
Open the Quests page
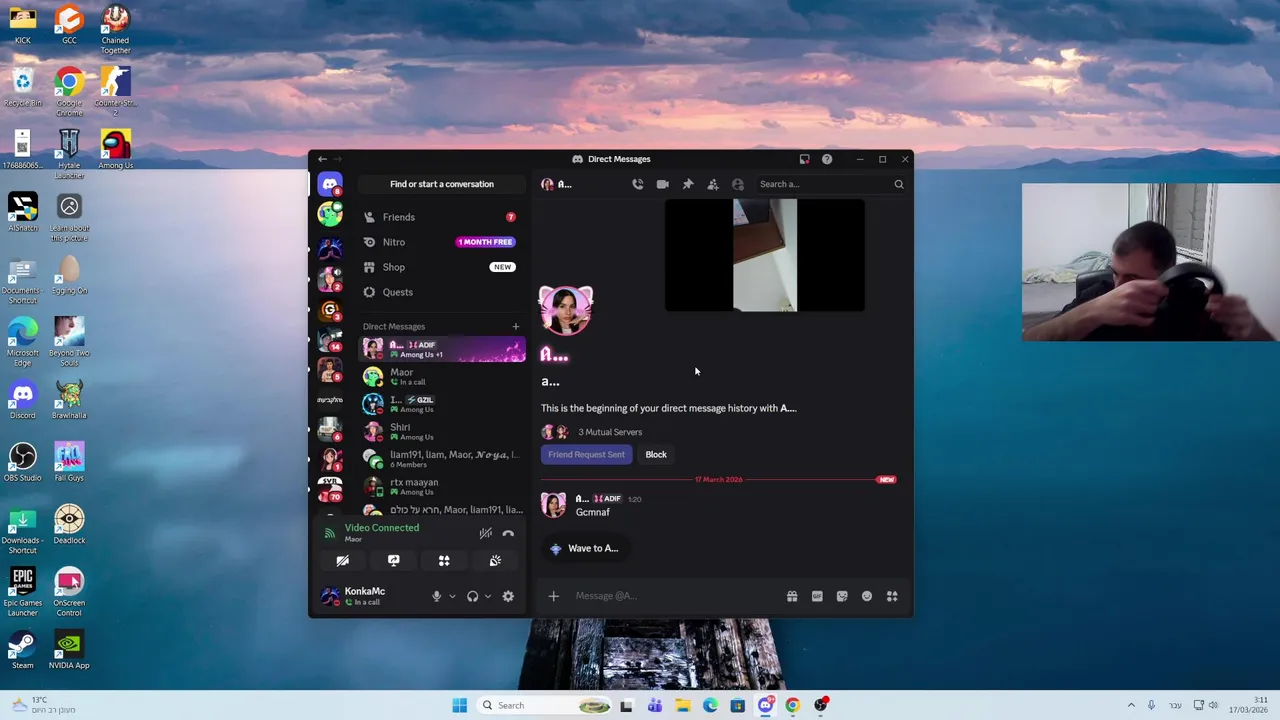[442, 292]
